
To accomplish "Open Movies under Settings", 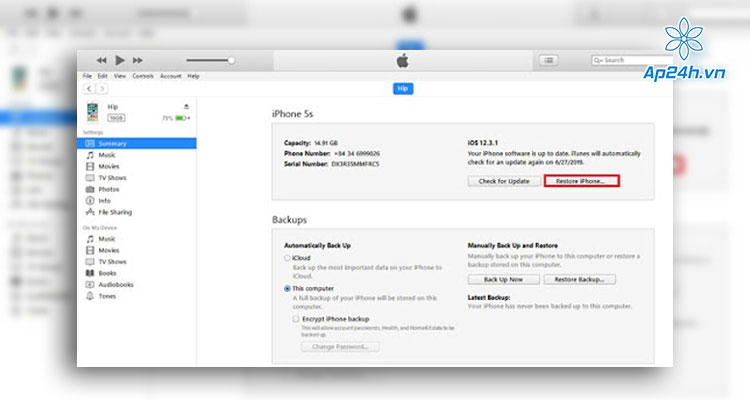I will pyautogui.click(x=109, y=167).
